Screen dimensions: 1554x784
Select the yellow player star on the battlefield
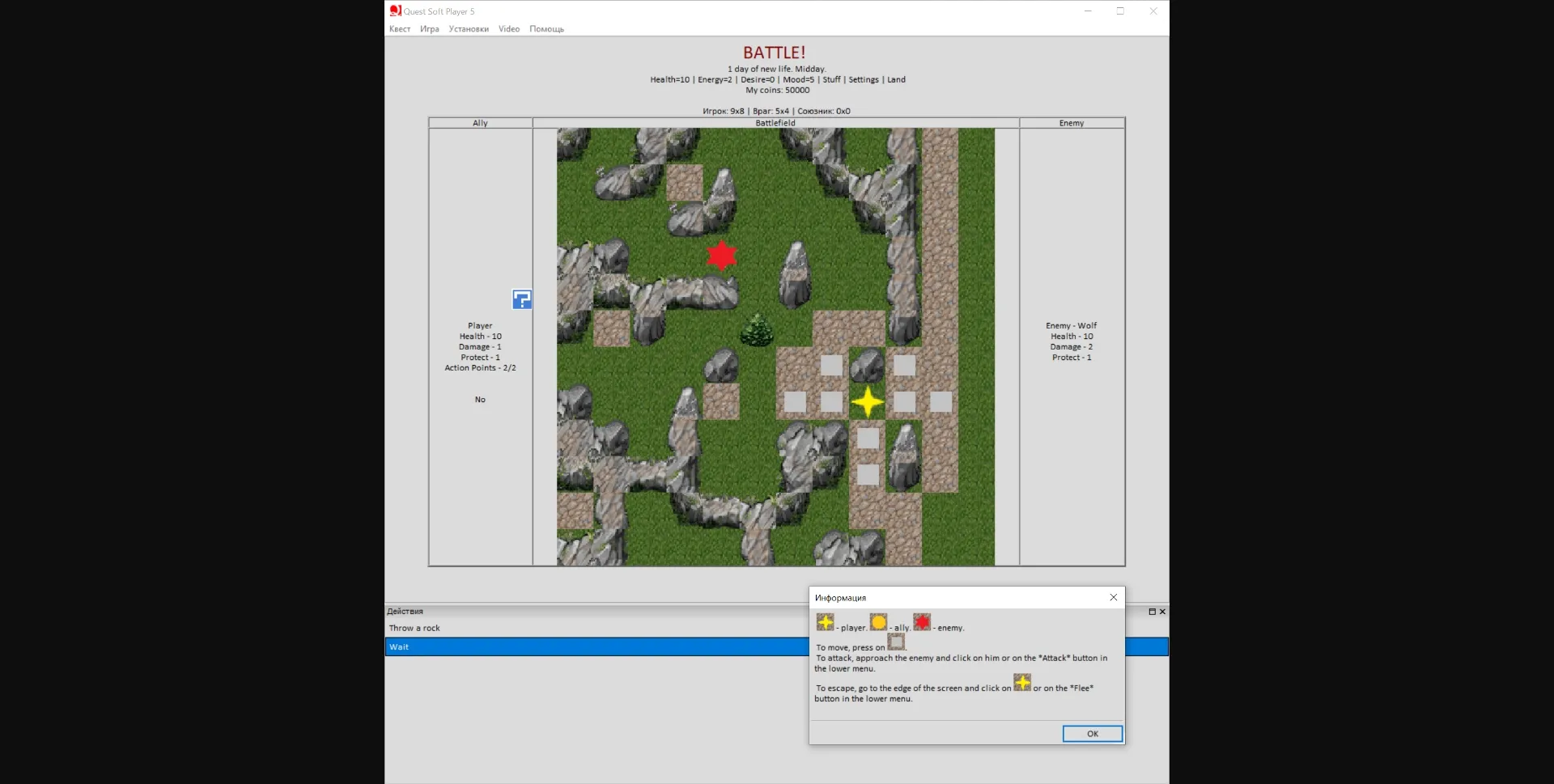coord(867,402)
